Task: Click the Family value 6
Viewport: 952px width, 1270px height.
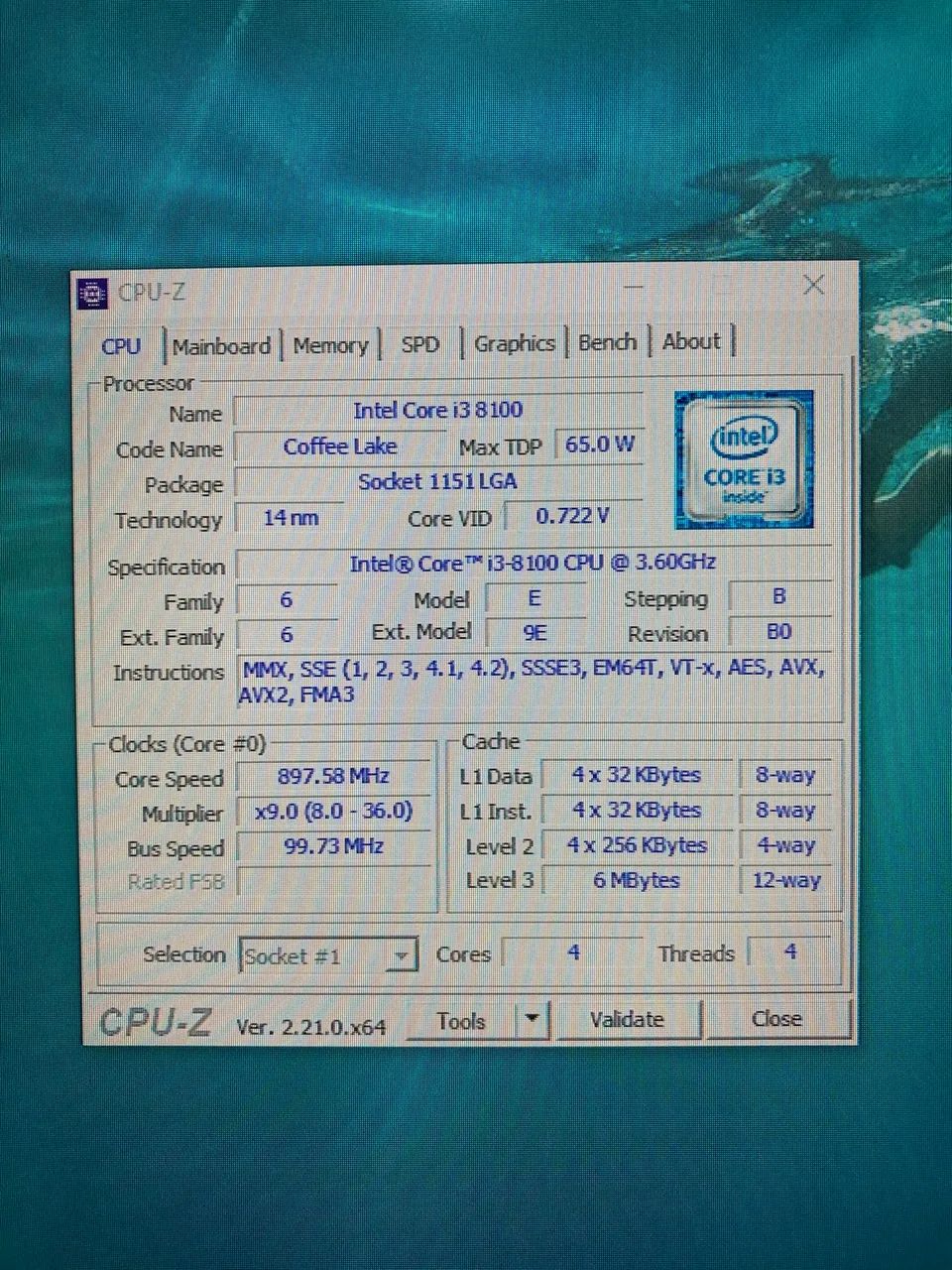Action: click(287, 599)
